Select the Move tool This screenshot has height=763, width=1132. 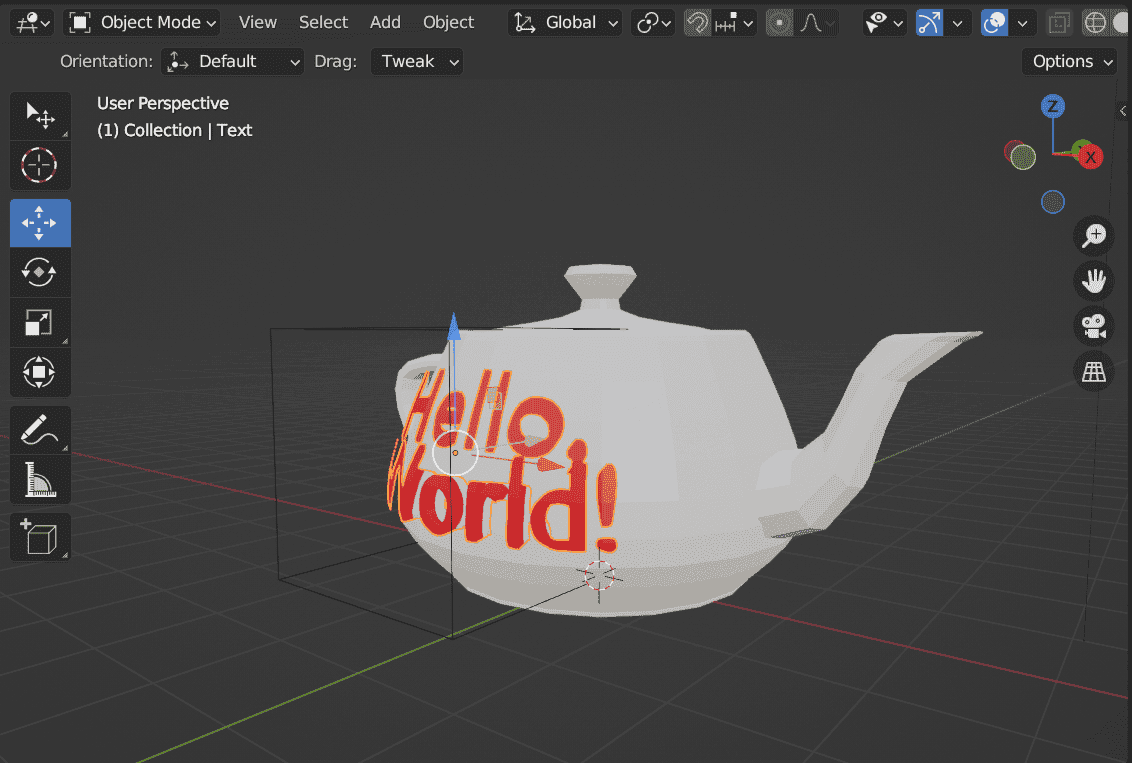[40, 223]
